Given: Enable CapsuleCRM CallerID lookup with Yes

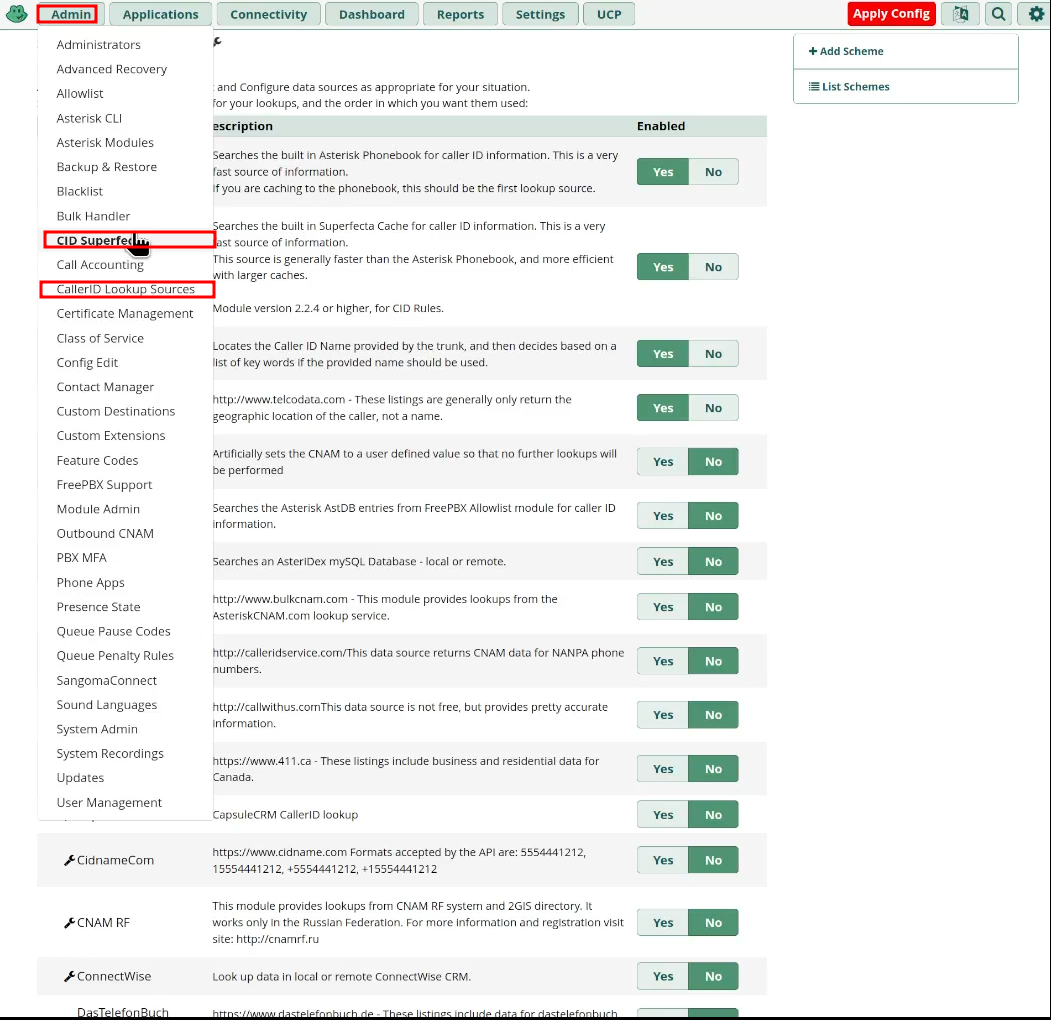Looking at the screenshot, I should coord(662,815).
